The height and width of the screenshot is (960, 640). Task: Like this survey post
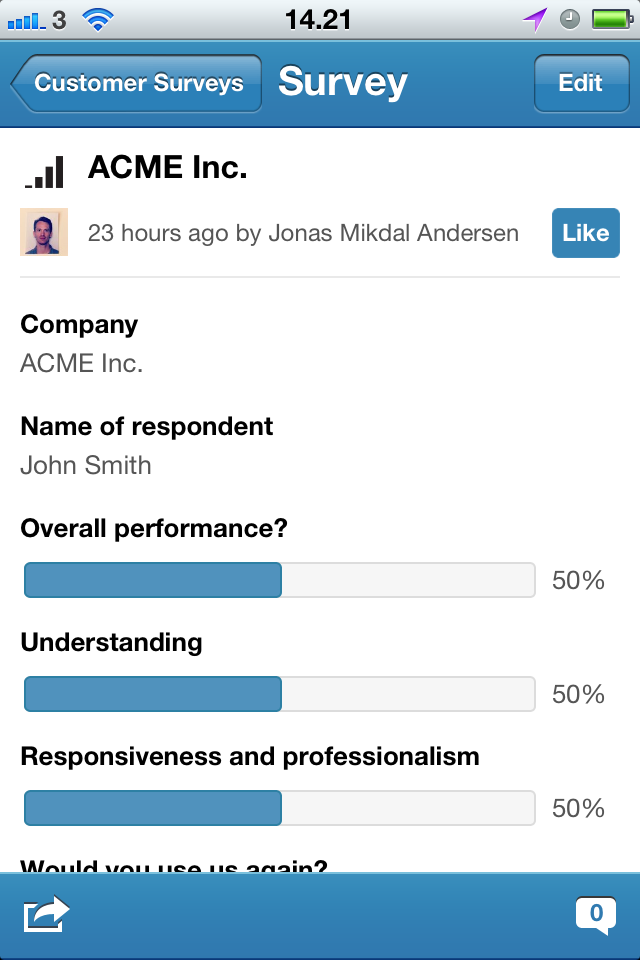(585, 233)
